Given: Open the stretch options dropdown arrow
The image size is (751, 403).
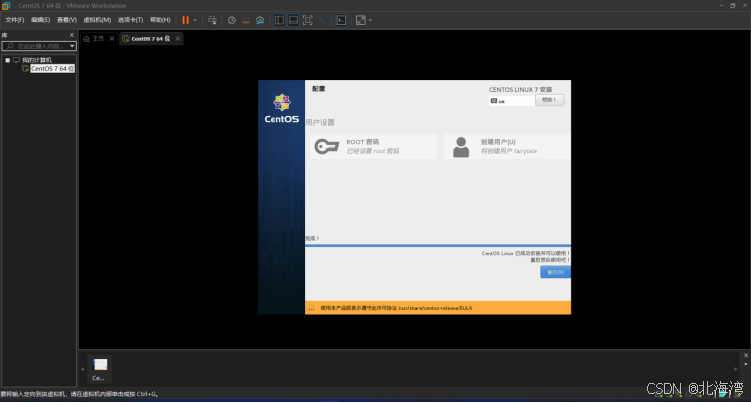Looking at the screenshot, I should 370,20.
